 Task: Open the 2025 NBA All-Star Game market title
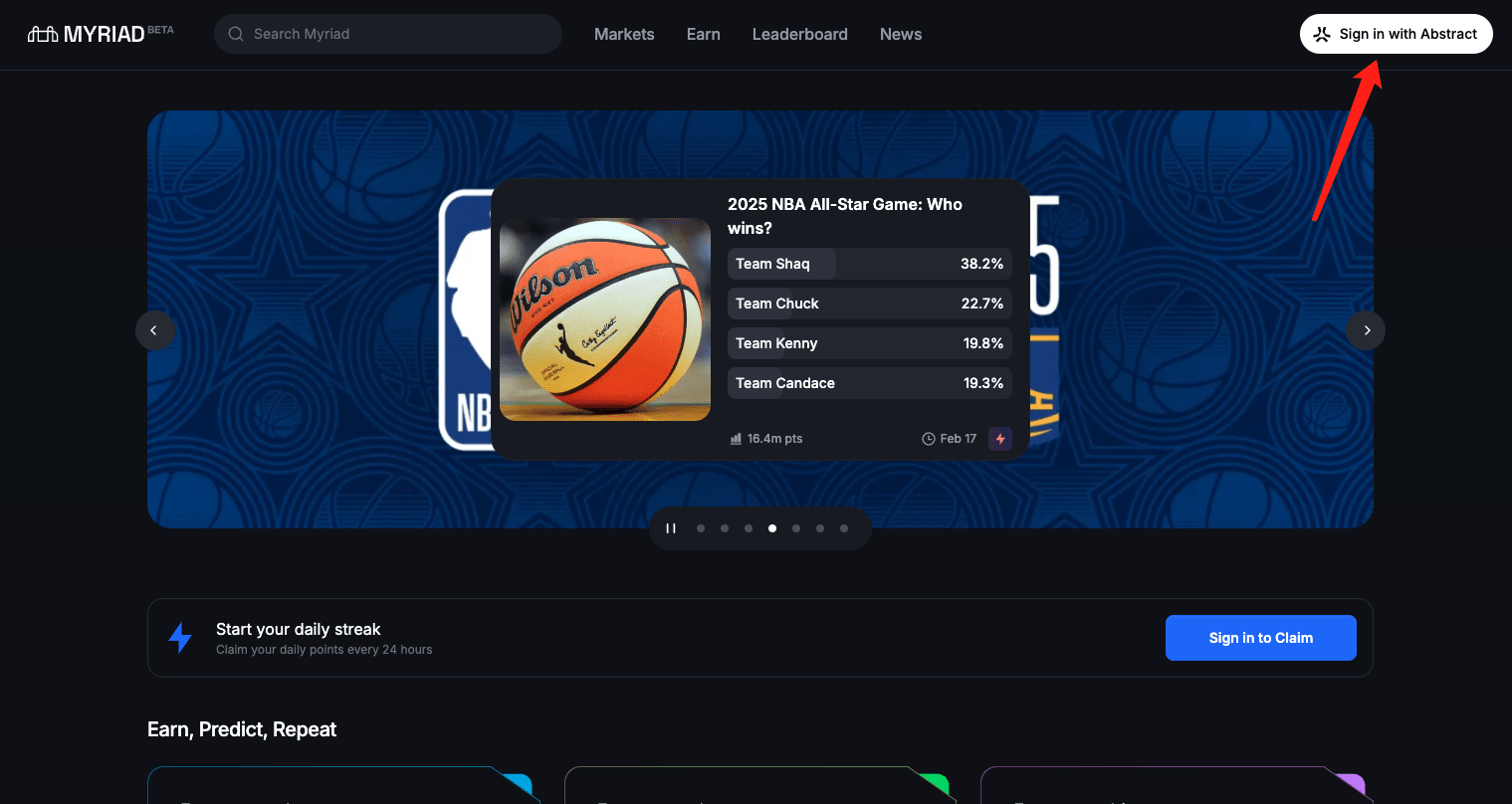[845, 216]
